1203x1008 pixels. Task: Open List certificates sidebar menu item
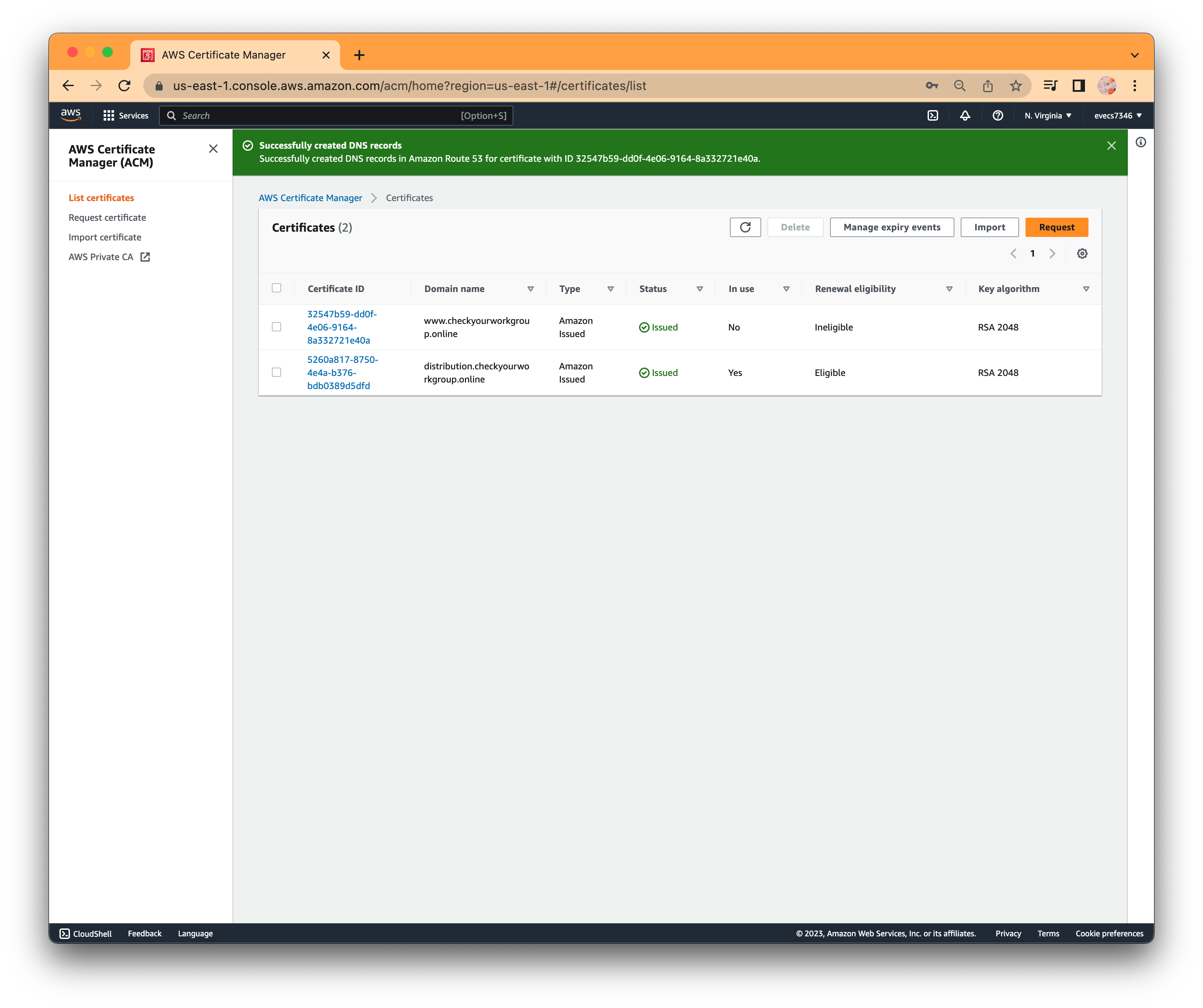coord(101,198)
